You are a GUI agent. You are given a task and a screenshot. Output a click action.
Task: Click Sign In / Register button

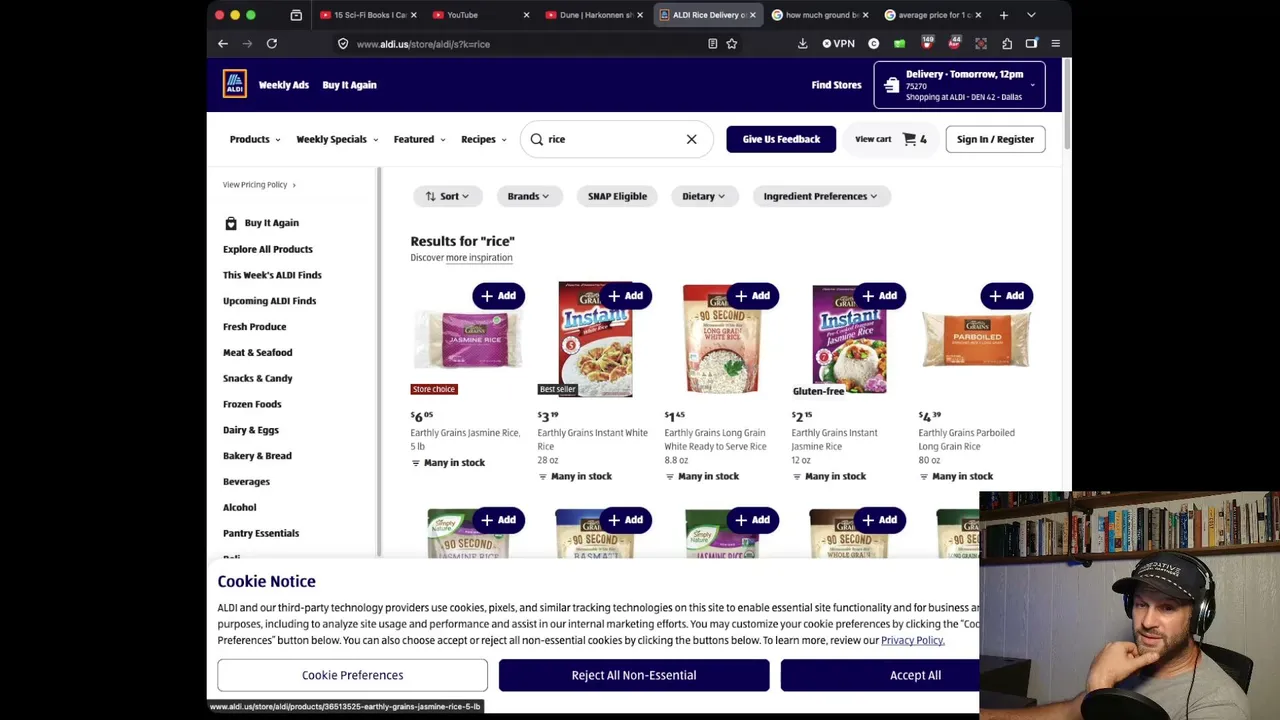[995, 139]
